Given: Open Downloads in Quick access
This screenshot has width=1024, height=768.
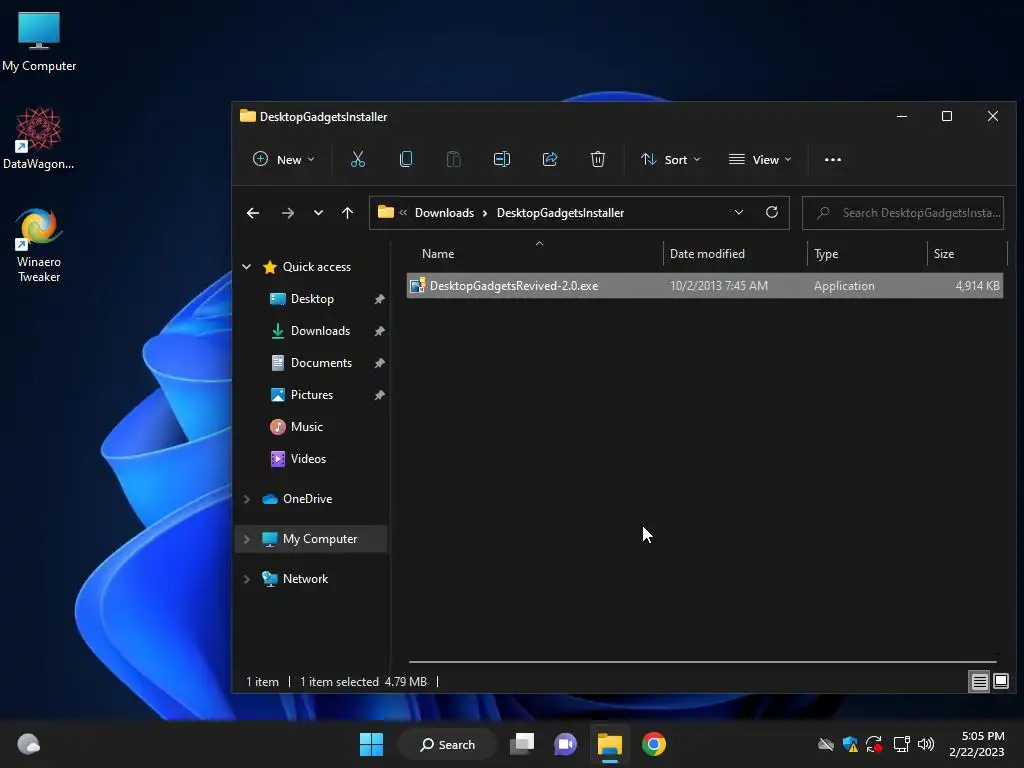Looking at the screenshot, I should (x=320, y=331).
